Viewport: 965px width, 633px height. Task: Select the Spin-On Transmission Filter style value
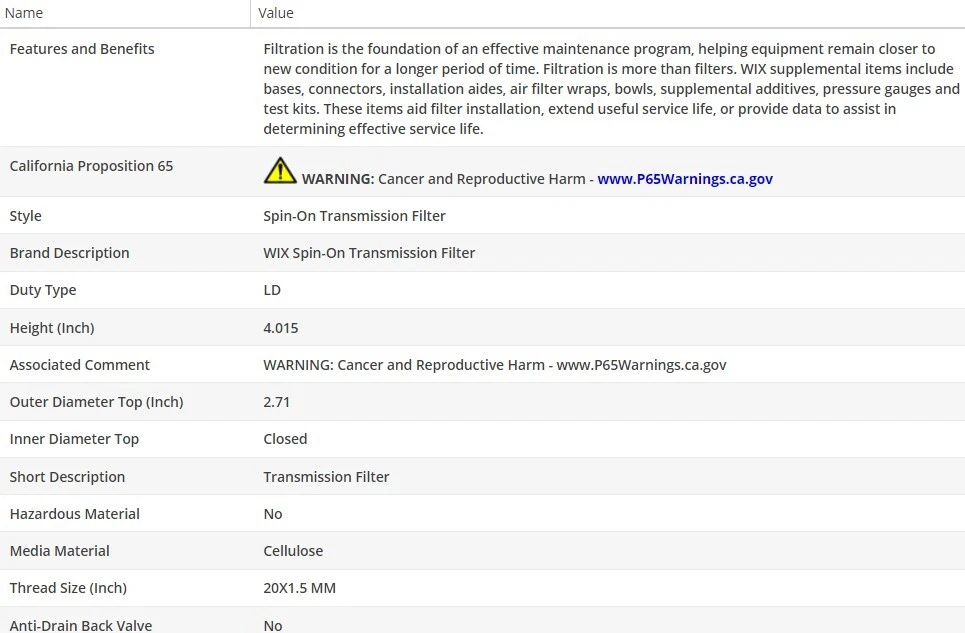[354, 216]
